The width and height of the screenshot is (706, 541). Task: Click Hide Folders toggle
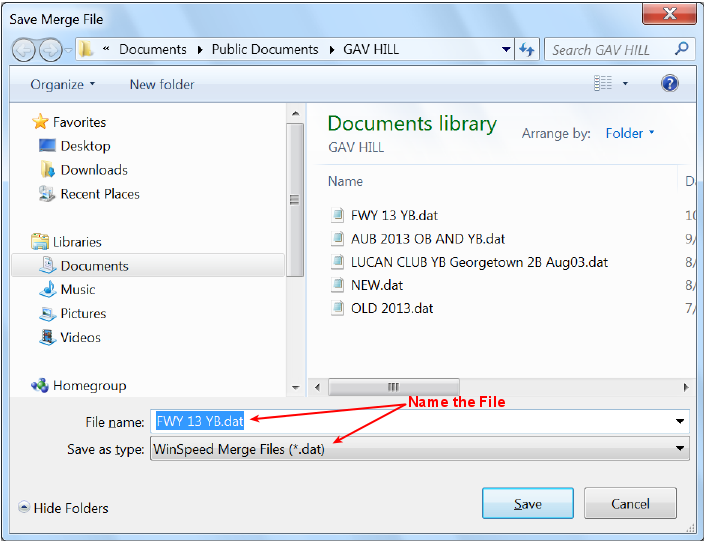[63, 508]
